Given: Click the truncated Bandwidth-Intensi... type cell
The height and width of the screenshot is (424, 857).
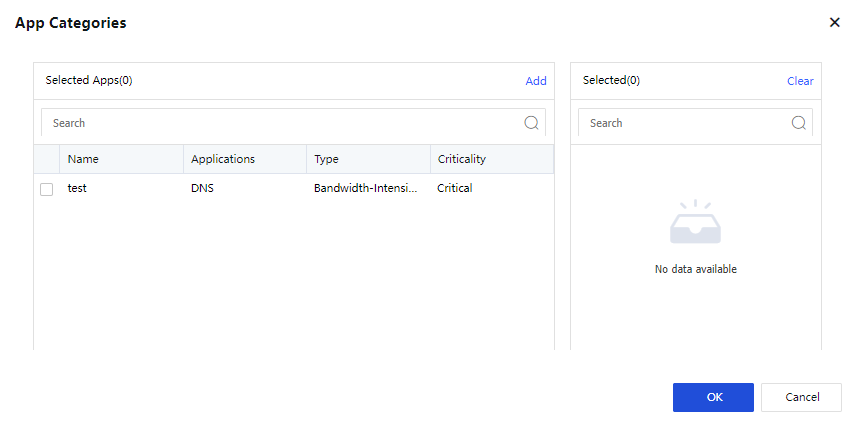Looking at the screenshot, I should tap(366, 188).
